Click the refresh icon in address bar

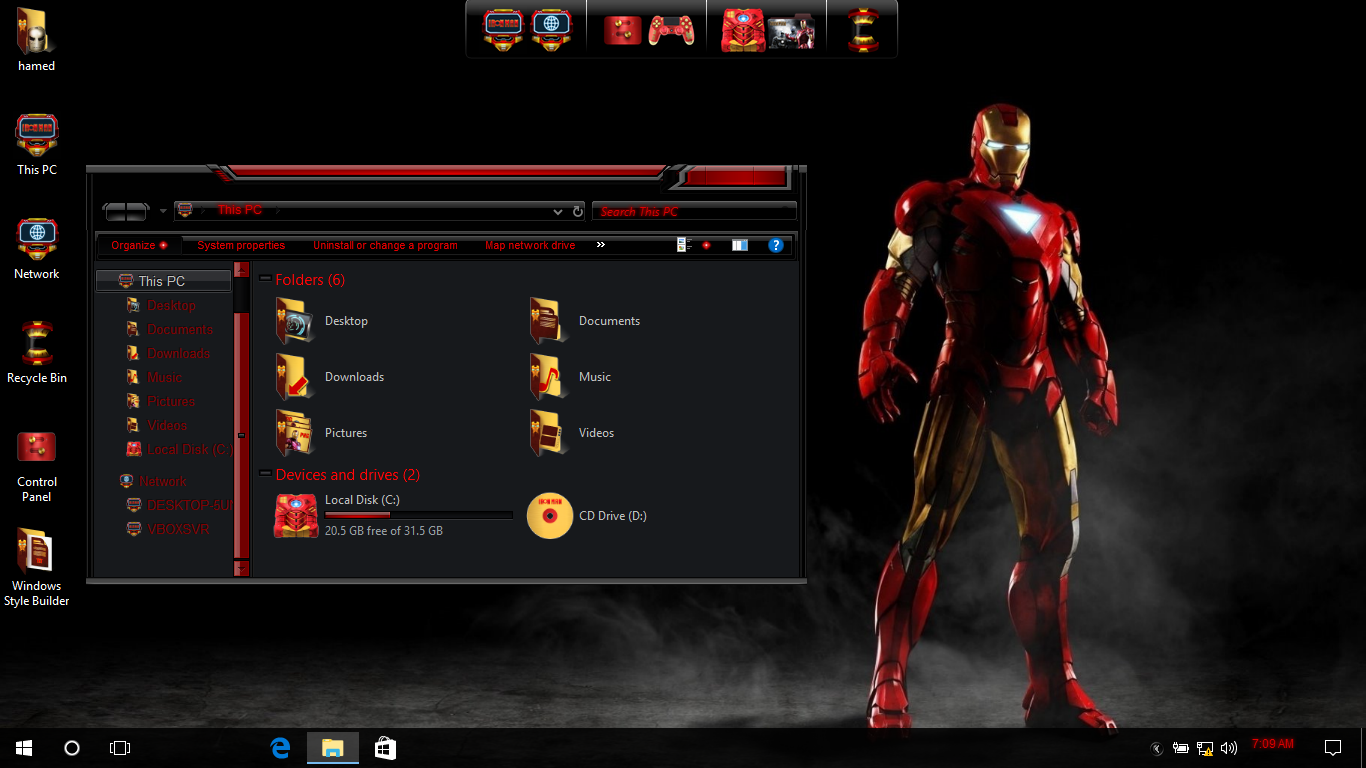(x=578, y=212)
